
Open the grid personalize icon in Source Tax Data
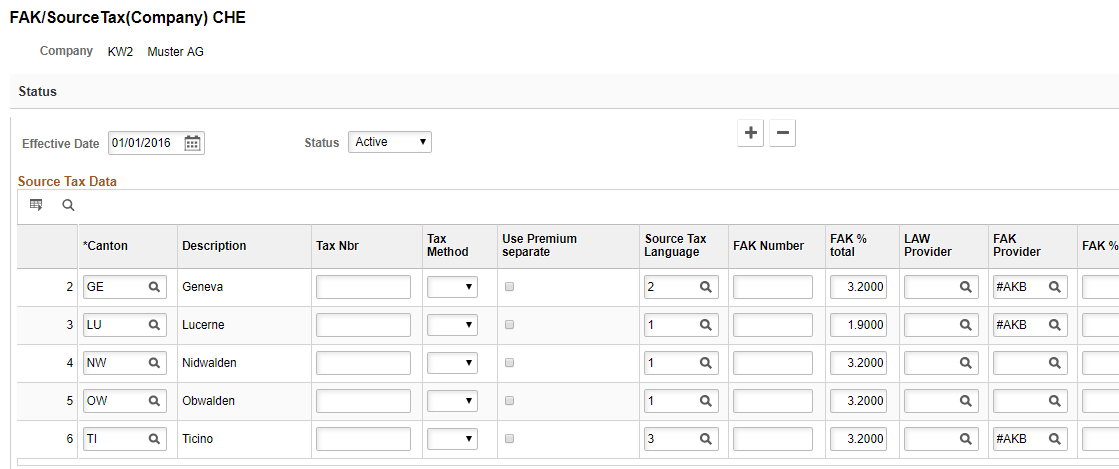tap(36, 205)
